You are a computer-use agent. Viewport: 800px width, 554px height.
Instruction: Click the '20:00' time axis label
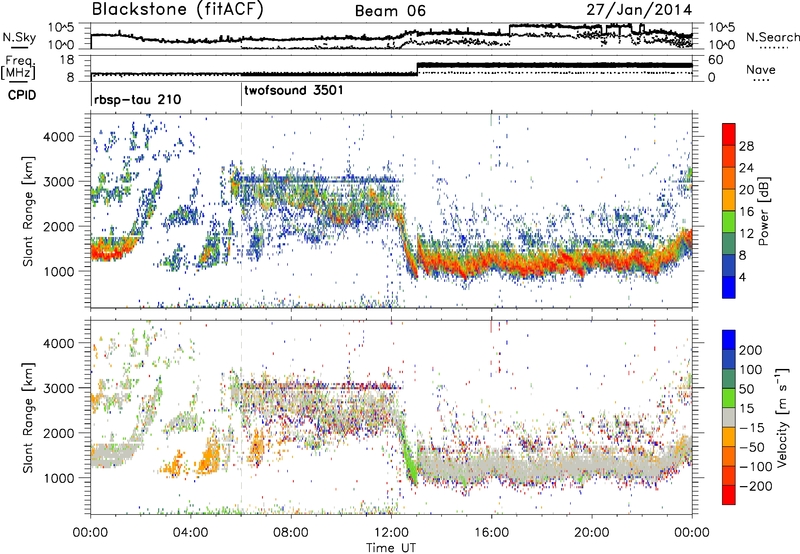[x=591, y=533]
